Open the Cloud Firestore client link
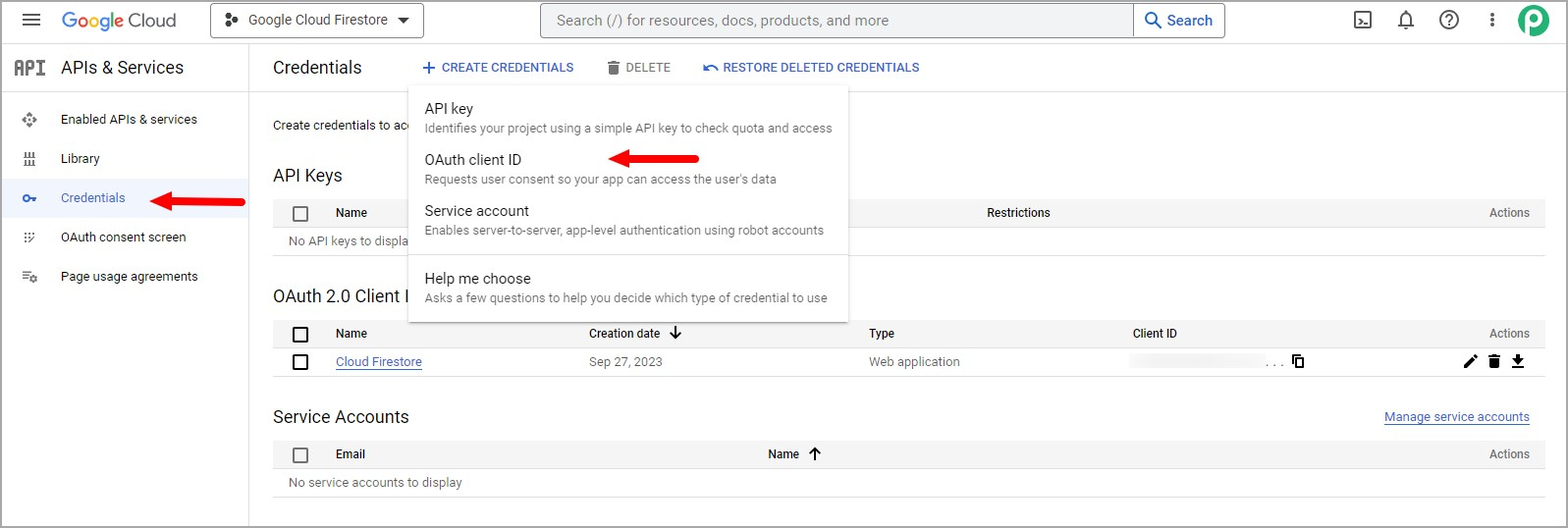Viewport: 1568px width, 528px height. coord(379,362)
